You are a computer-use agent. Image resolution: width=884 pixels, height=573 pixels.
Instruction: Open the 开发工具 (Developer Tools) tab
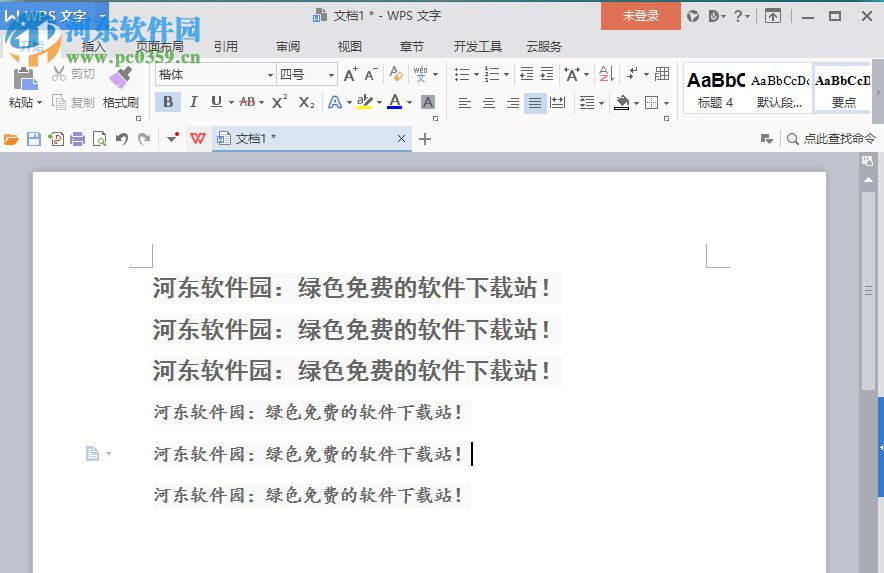tap(478, 47)
